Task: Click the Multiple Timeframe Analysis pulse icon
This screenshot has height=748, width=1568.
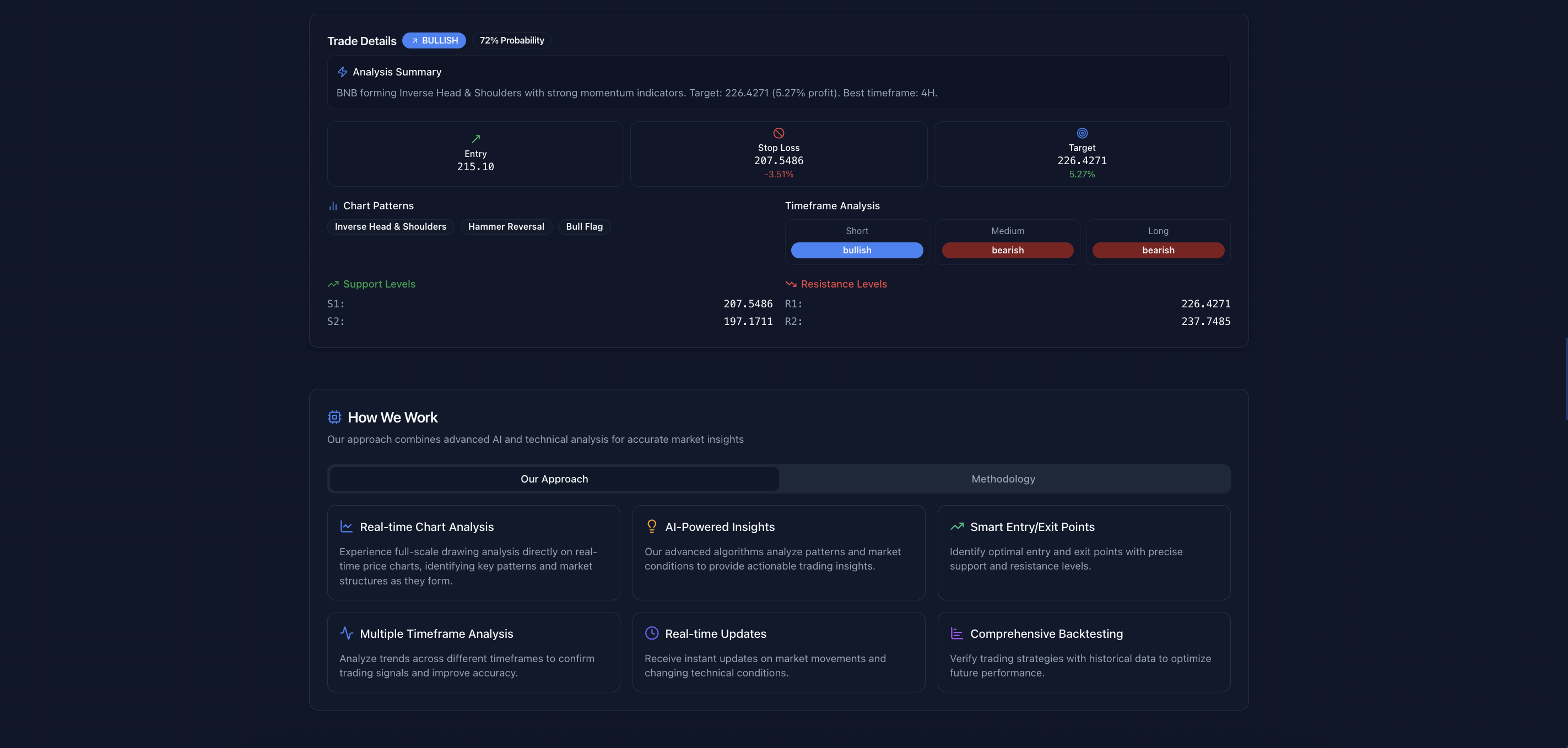Action: [x=347, y=633]
